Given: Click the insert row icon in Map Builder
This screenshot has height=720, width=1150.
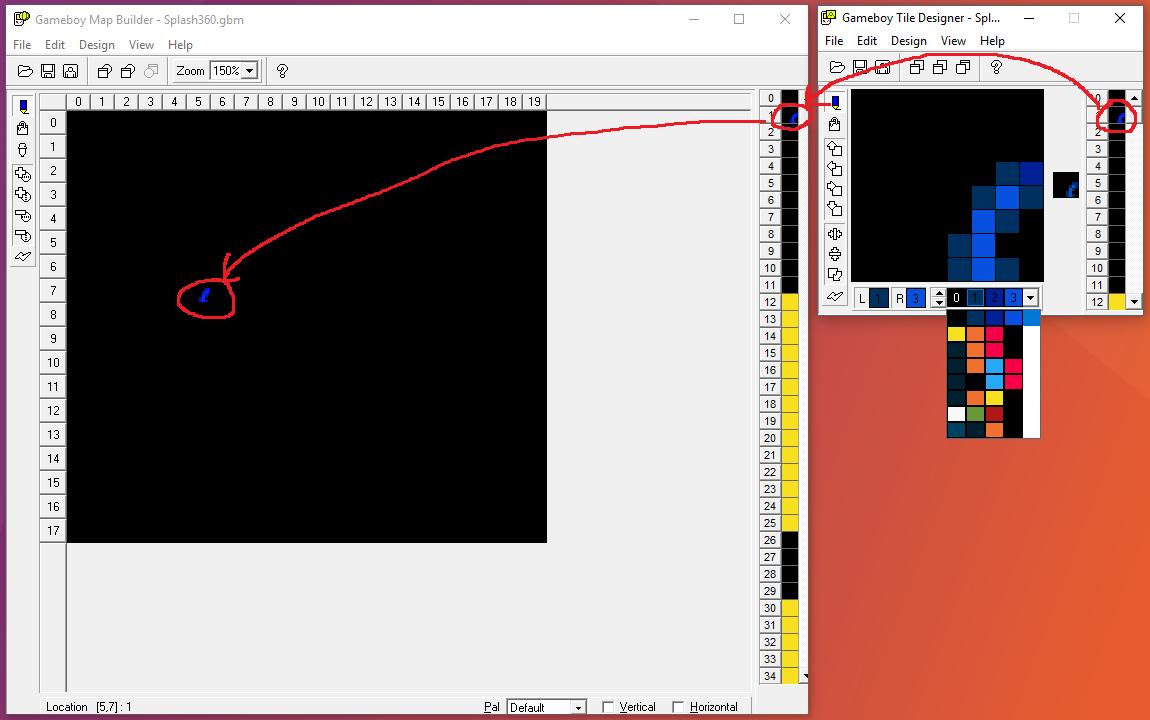Looking at the screenshot, I should 24,174.
